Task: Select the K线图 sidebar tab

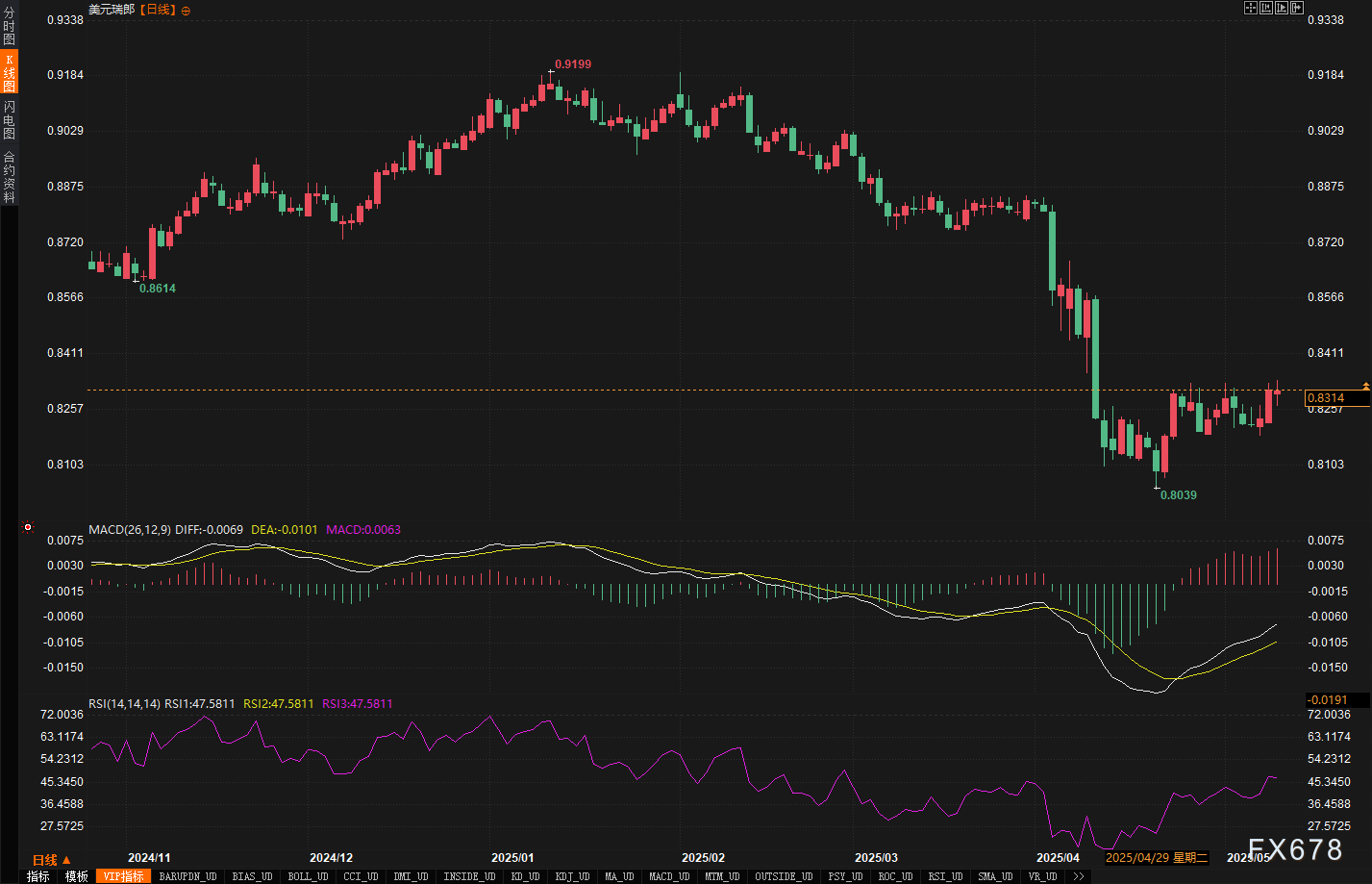Action: click(x=9, y=73)
